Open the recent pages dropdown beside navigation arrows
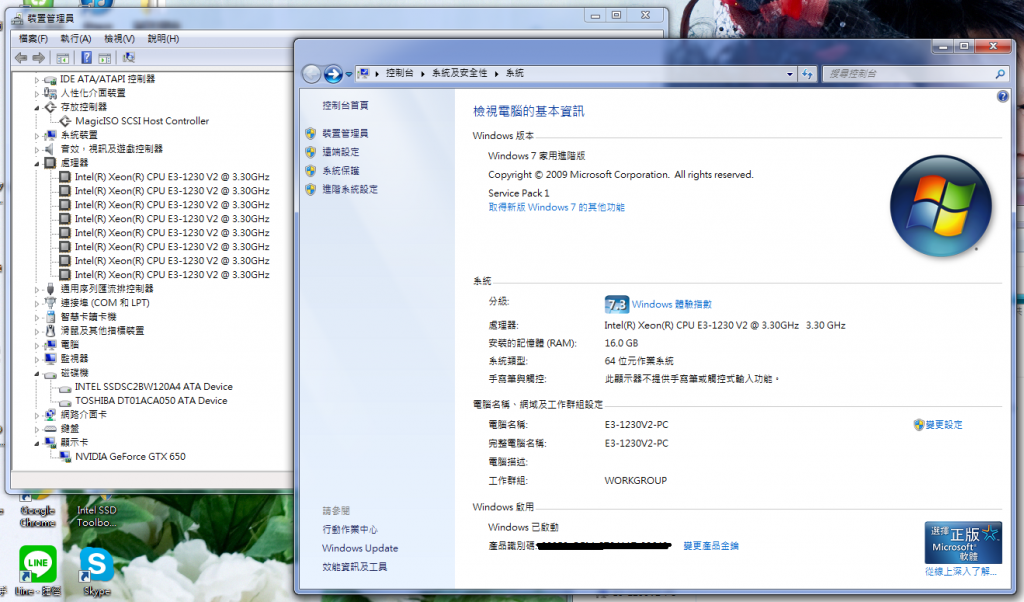 [x=349, y=74]
